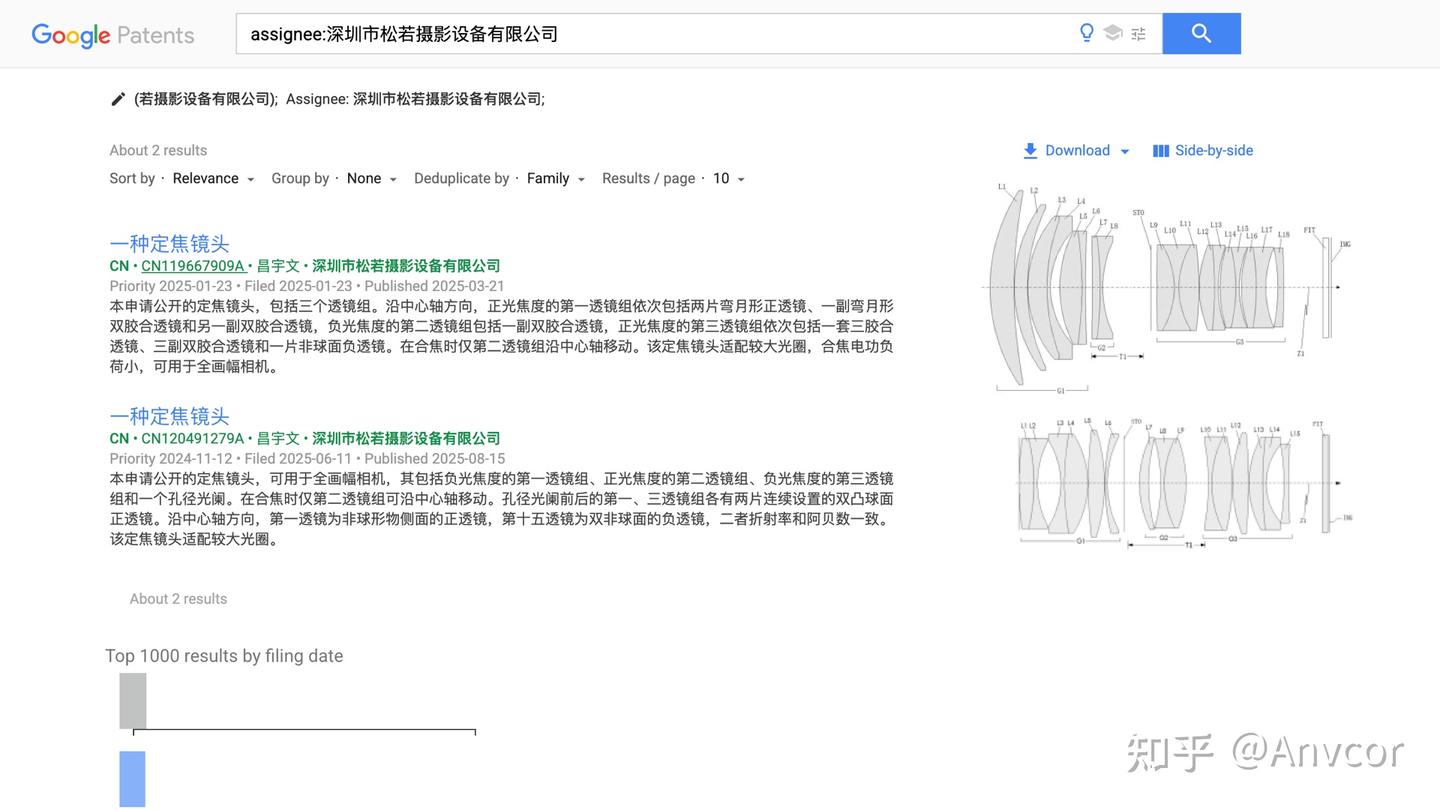This screenshot has height=810, width=1440.
Task: Click the graduation cap scholar icon
Action: [1113, 33]
